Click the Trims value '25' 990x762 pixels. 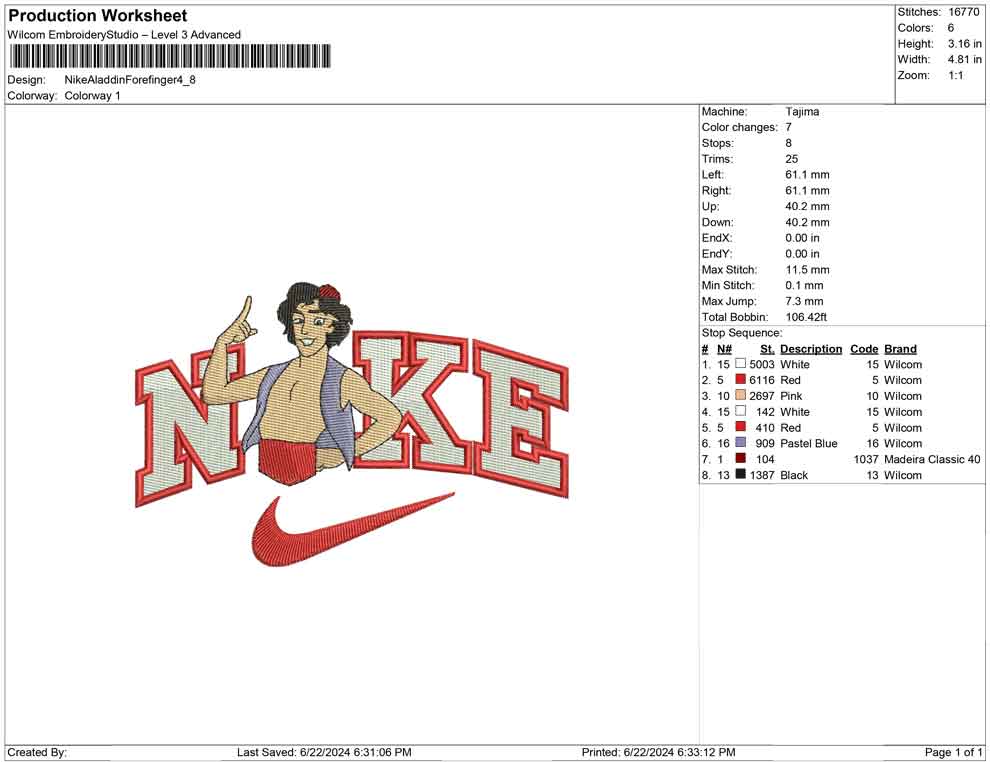click(792, 159)
